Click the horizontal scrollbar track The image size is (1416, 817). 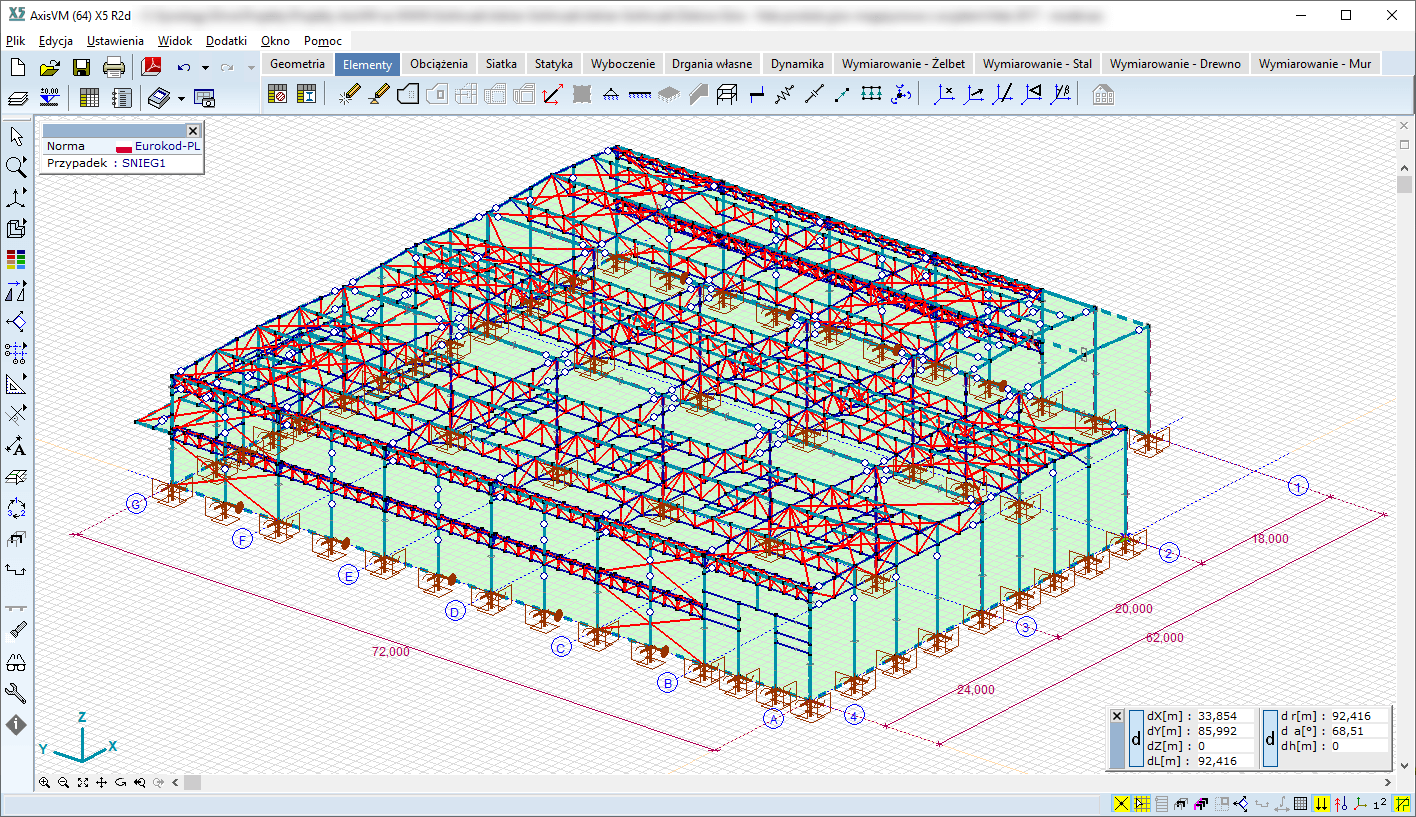coord(700,782)
